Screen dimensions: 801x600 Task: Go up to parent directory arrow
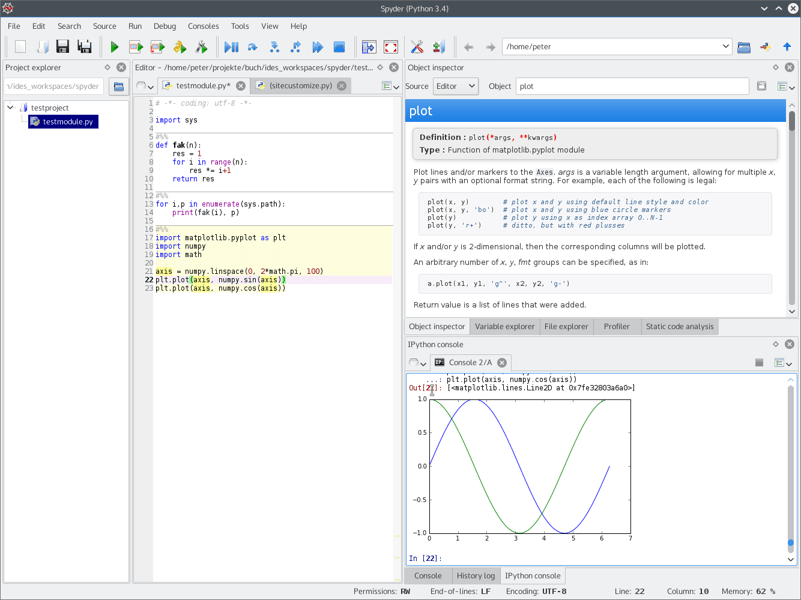click(787, 47)
